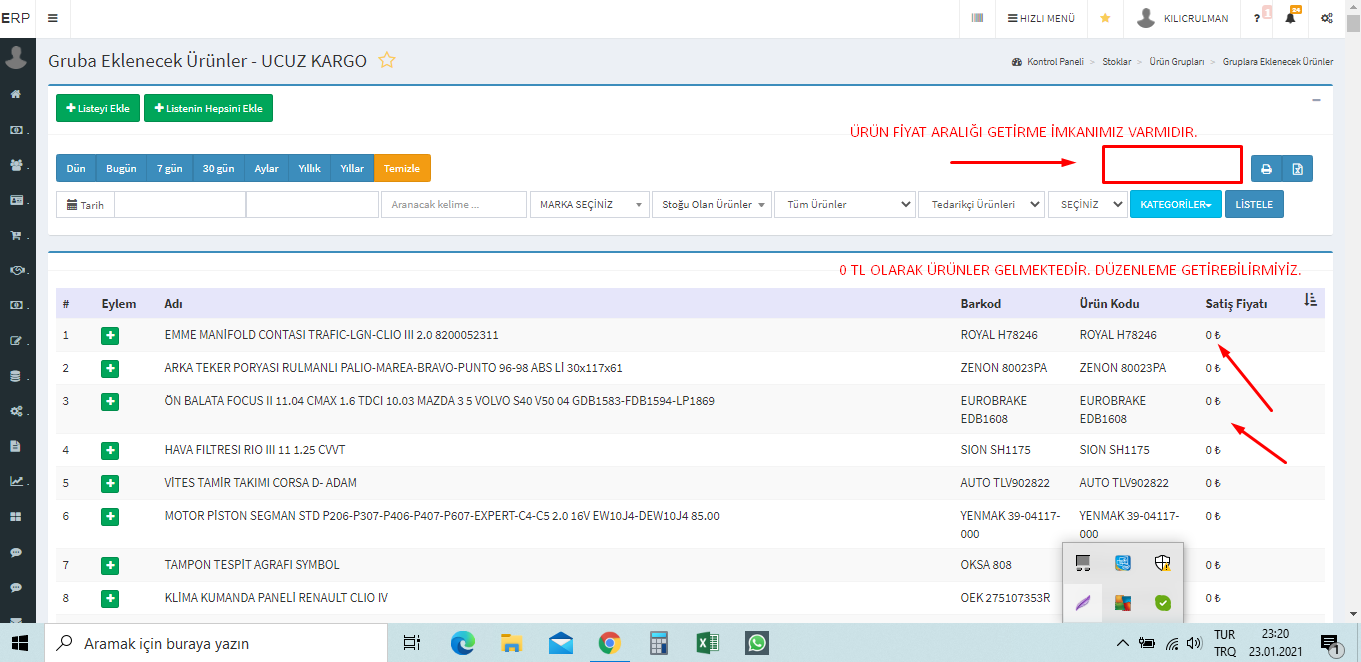Open the MARKA SEÇİNİZ dropdown
Screen dimensions: 1361x662
[589, 204]
